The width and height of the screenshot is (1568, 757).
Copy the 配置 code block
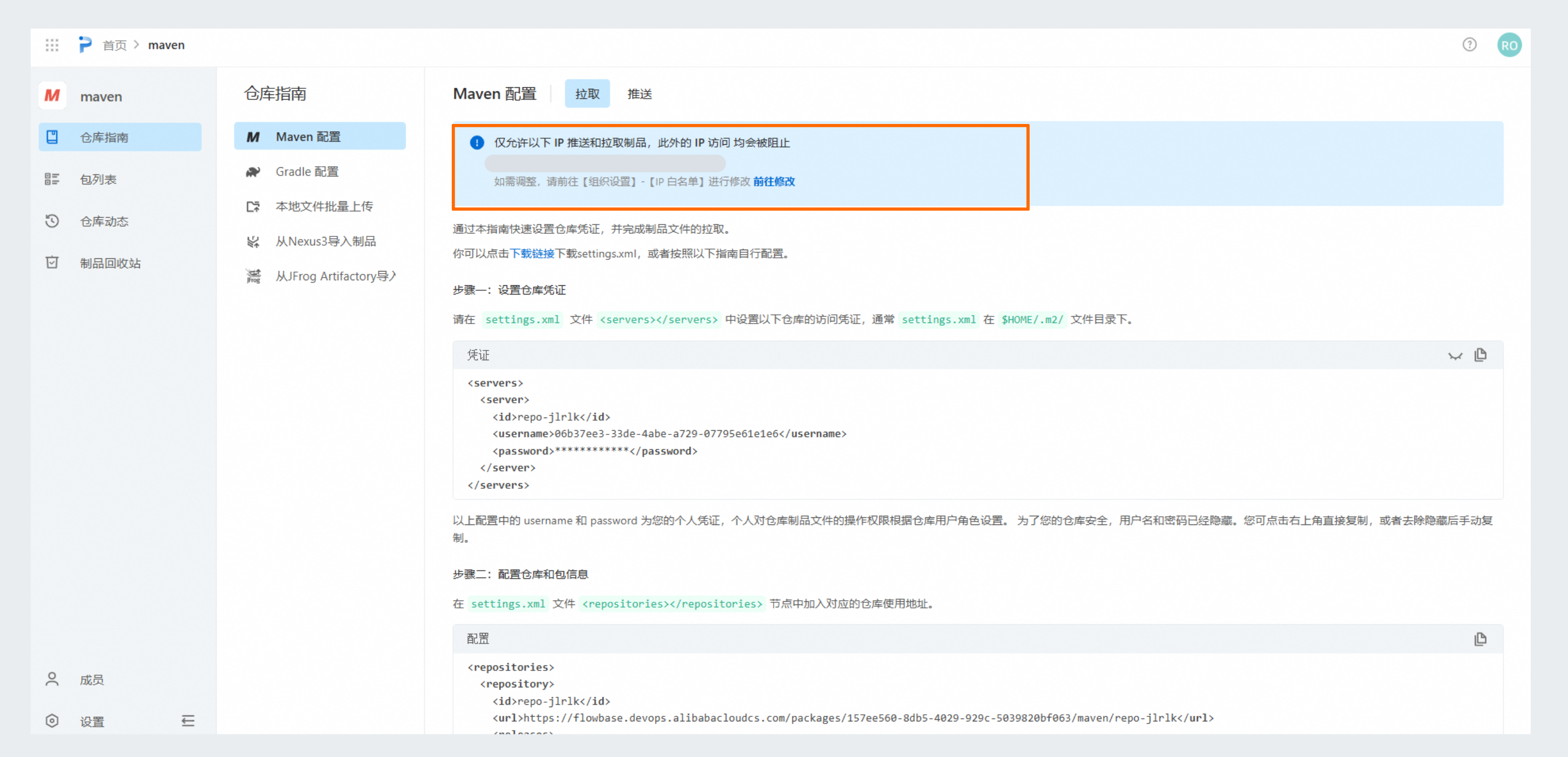1481,639
